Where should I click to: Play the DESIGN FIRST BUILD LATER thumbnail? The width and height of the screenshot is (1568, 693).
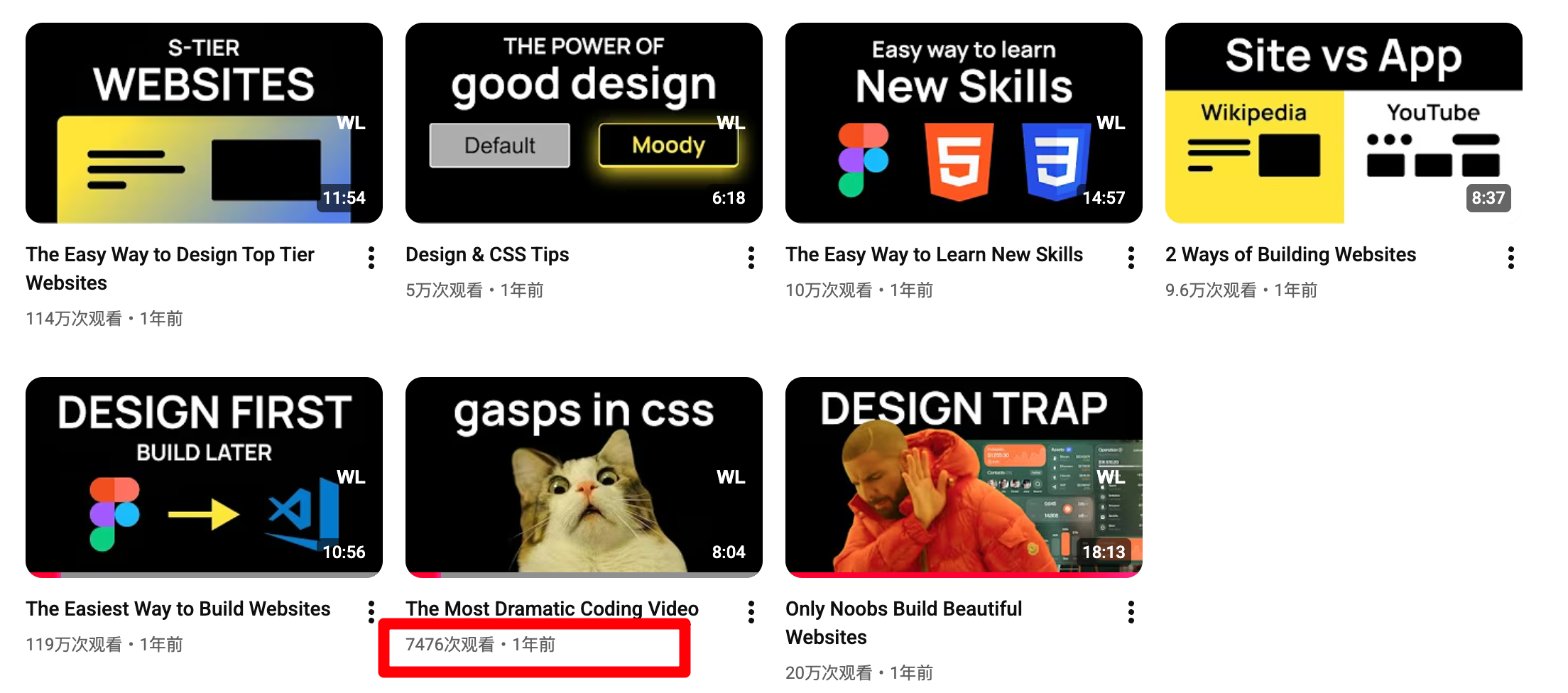pyautogui.click(x=204, y=477)
